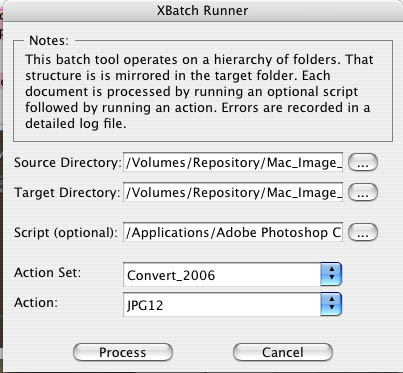Dismiss the dialog with Cancel
The height and width of the screenshot is (373, 403).
click(283, 352)
